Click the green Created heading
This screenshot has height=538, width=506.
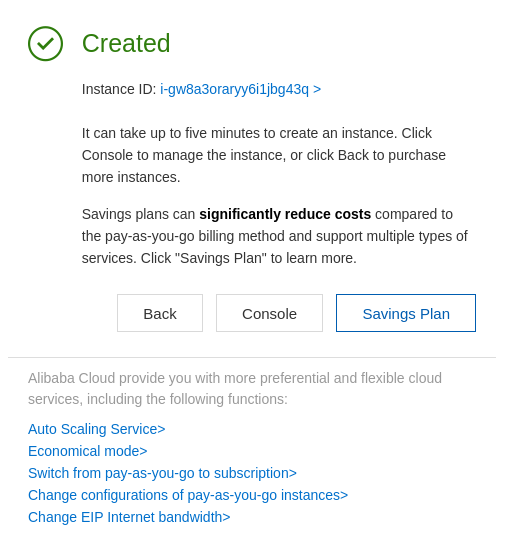pos(126,43)
